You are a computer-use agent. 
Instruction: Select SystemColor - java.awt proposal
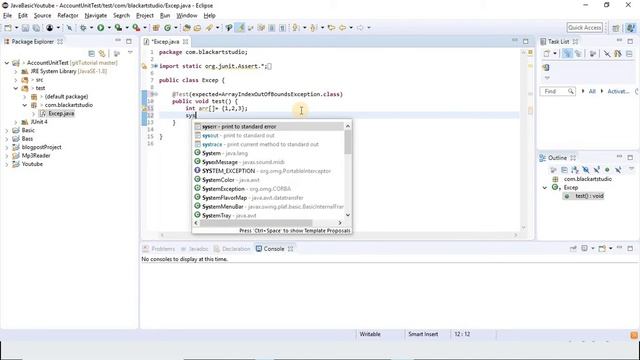pyautogui.click(x=269, y=180)
